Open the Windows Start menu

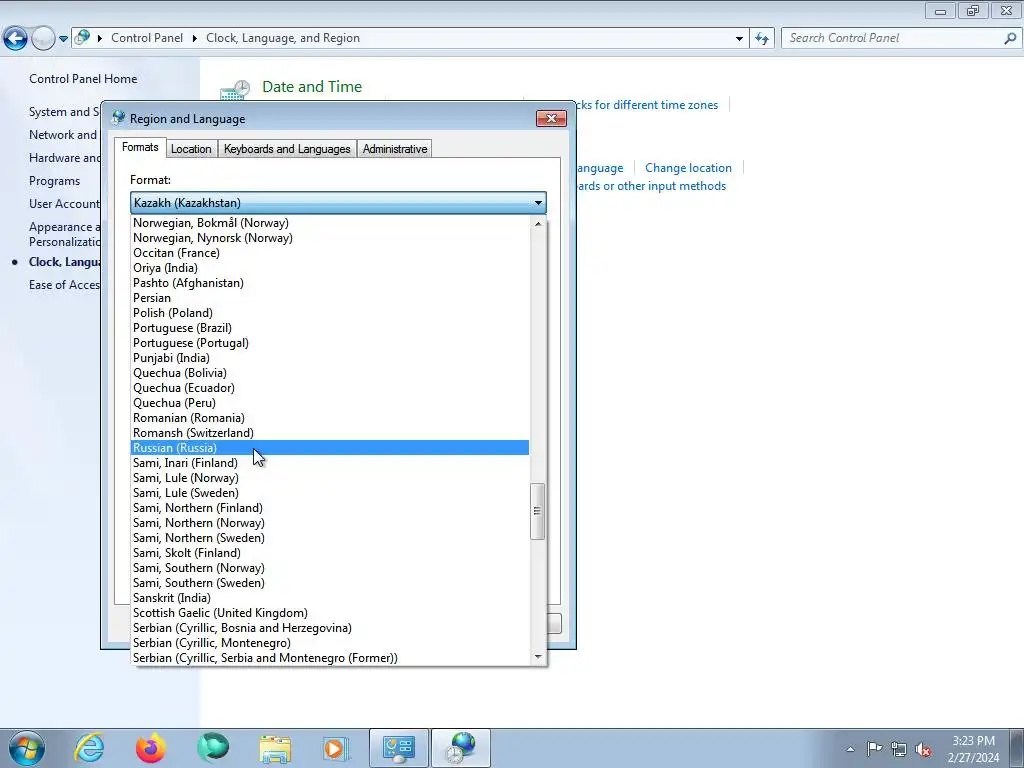click(x=27, y=748)
